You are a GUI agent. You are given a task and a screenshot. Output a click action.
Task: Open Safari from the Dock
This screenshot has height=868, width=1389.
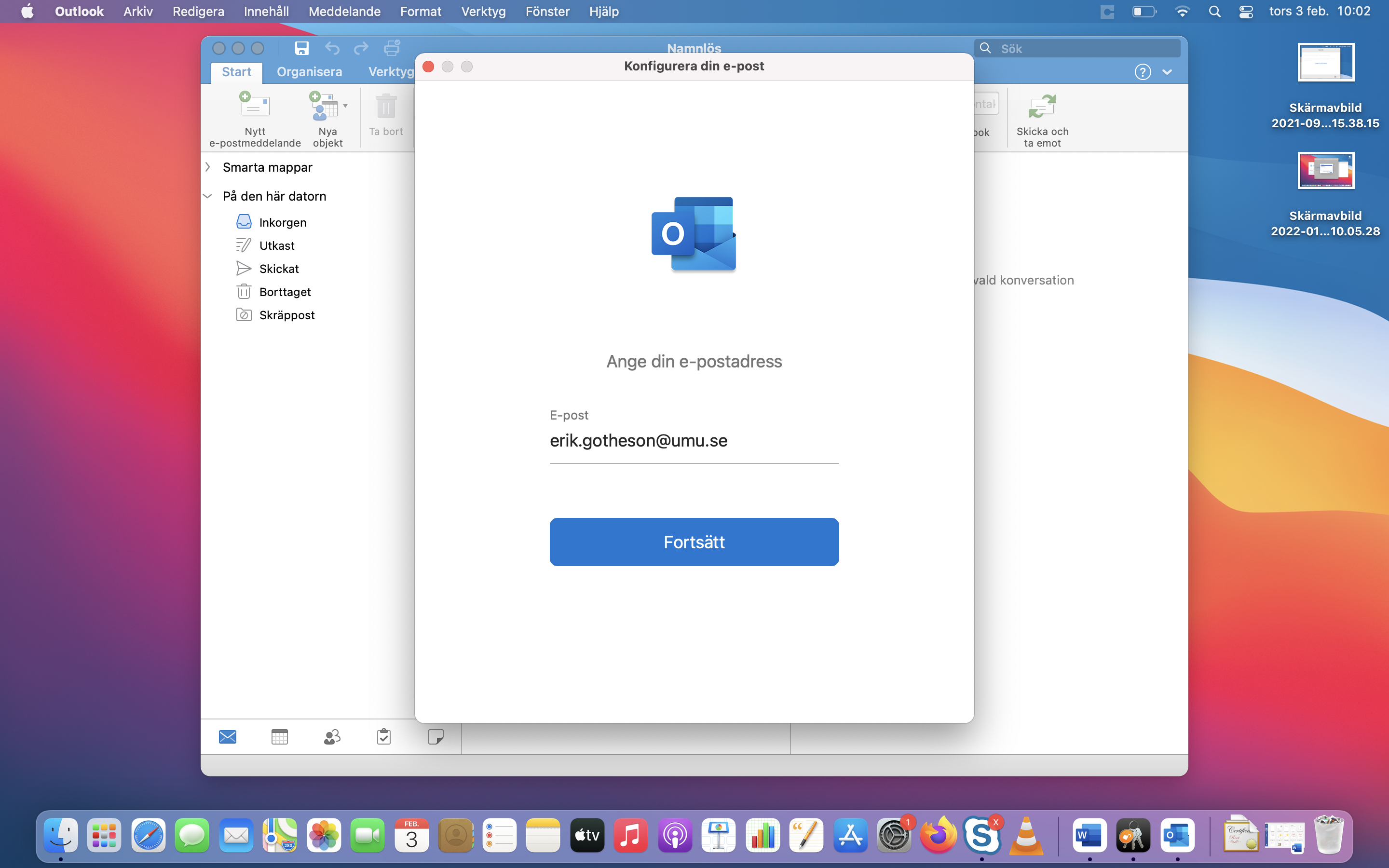pyautogui.click(x=148, y=835)
